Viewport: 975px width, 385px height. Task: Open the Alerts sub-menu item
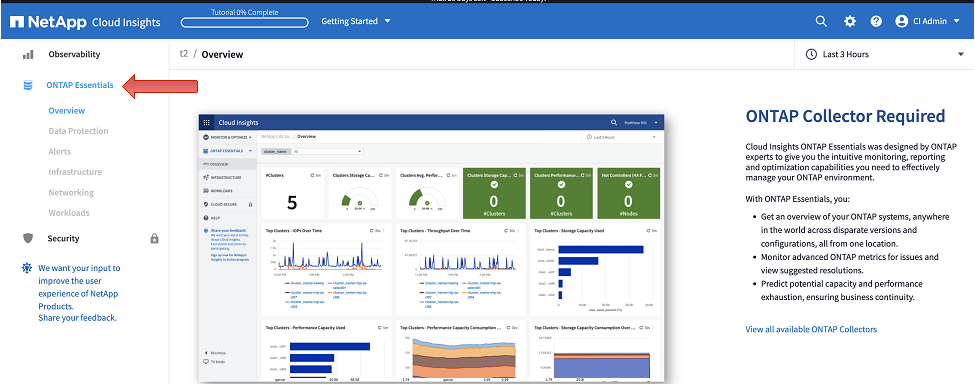click(x=60, y=152)
